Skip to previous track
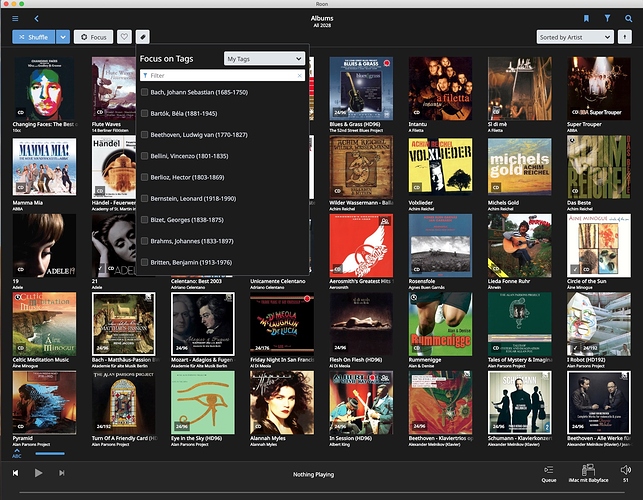This screenshot has width=643, height=500. [x=16, y=473]
